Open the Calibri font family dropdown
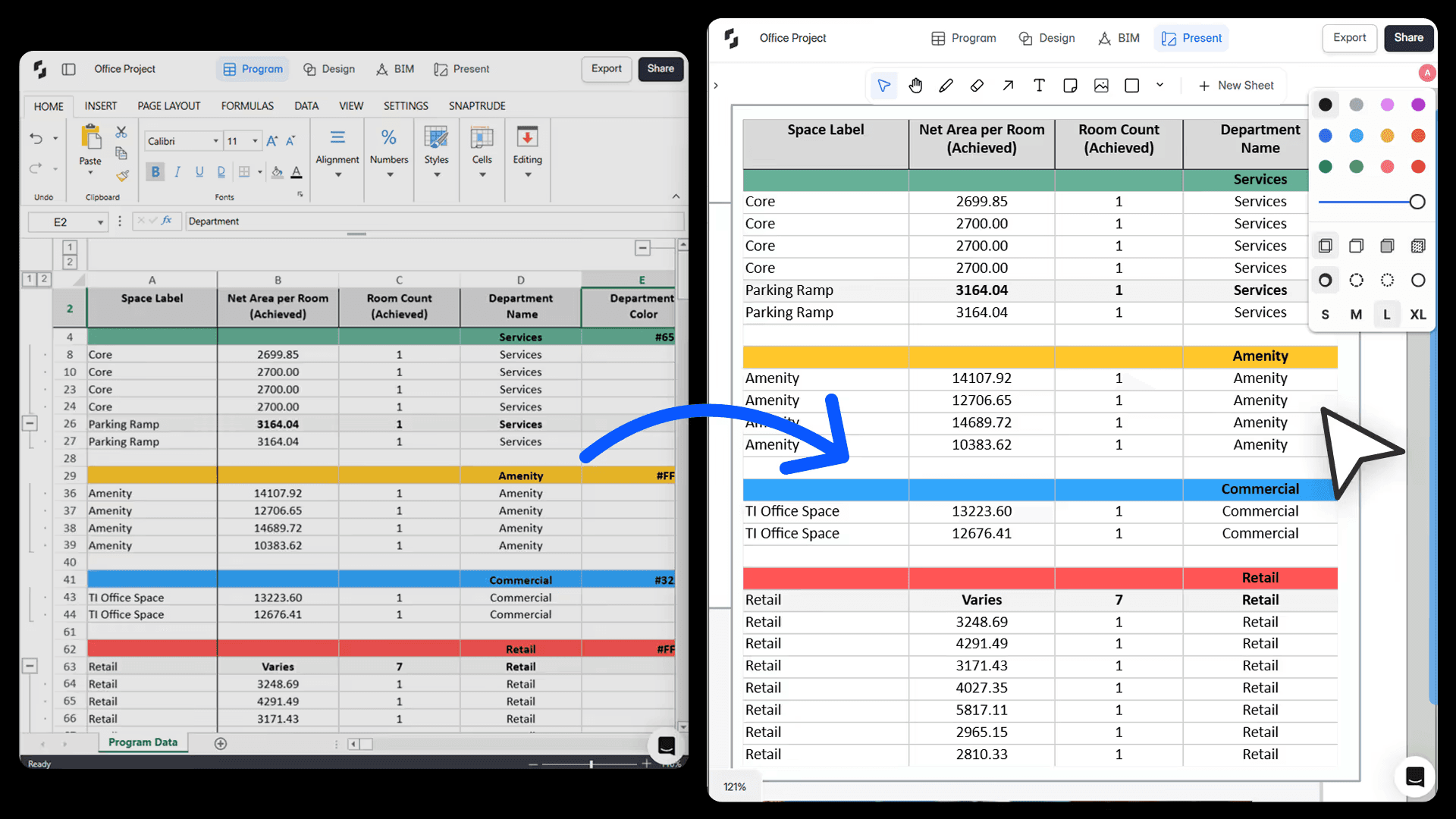This screenshot has width=1456, height=819. 215,141
